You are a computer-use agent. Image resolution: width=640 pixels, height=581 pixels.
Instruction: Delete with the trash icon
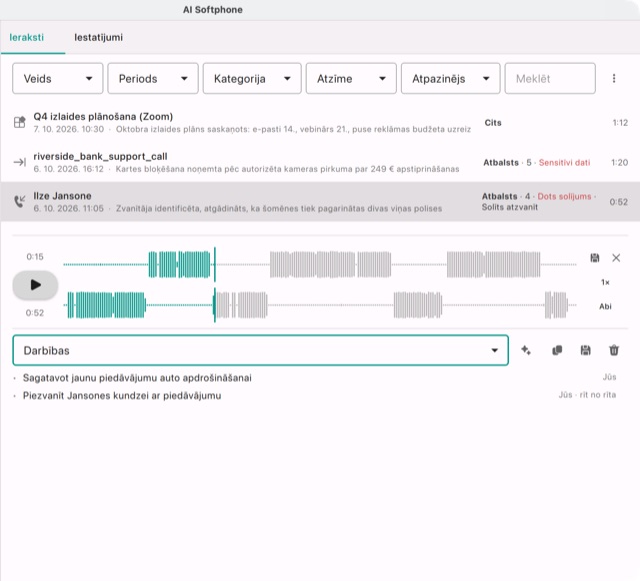click(614, 350)
